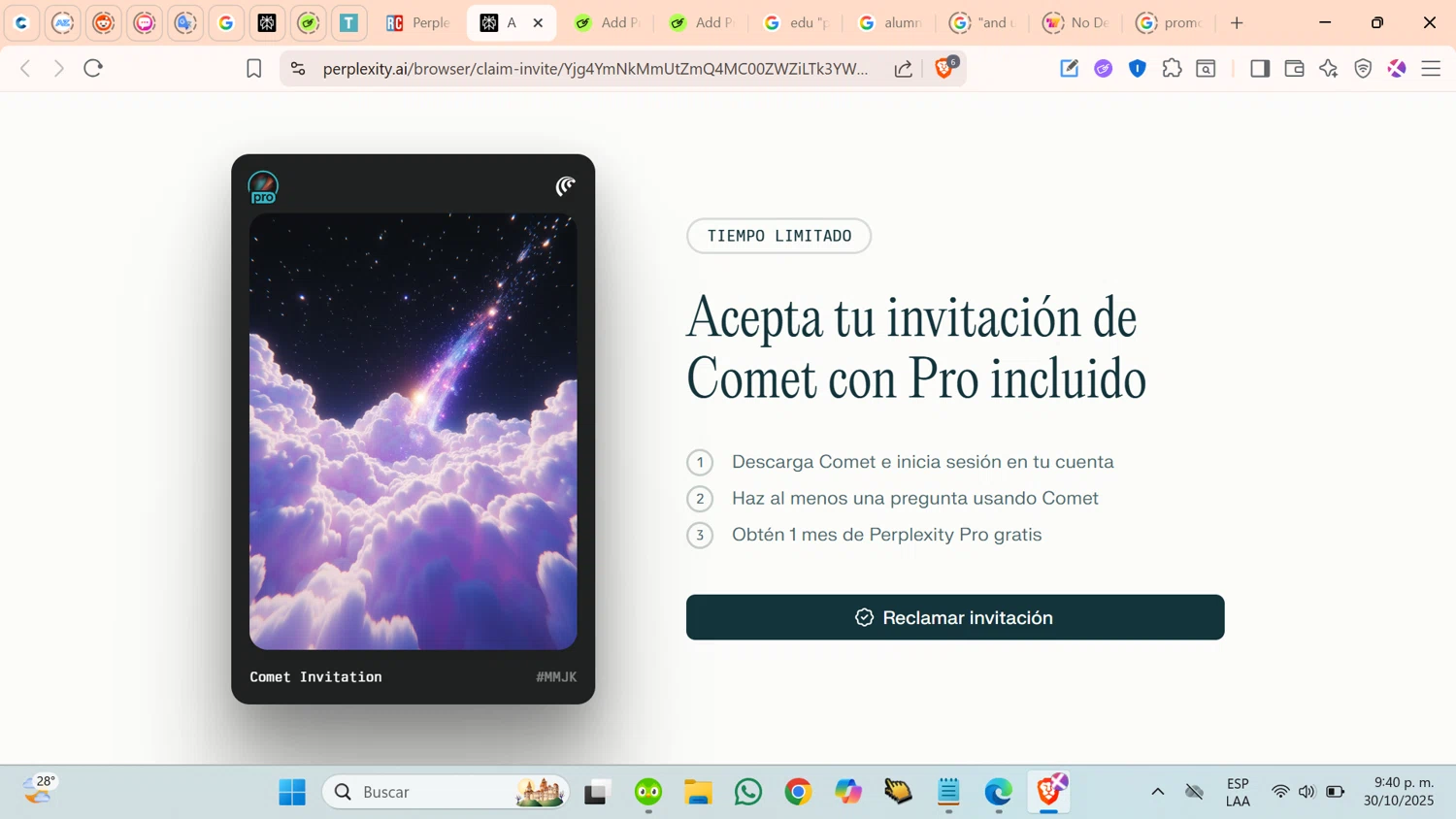Click the Comet logo at the card's top right

(565, 186)
